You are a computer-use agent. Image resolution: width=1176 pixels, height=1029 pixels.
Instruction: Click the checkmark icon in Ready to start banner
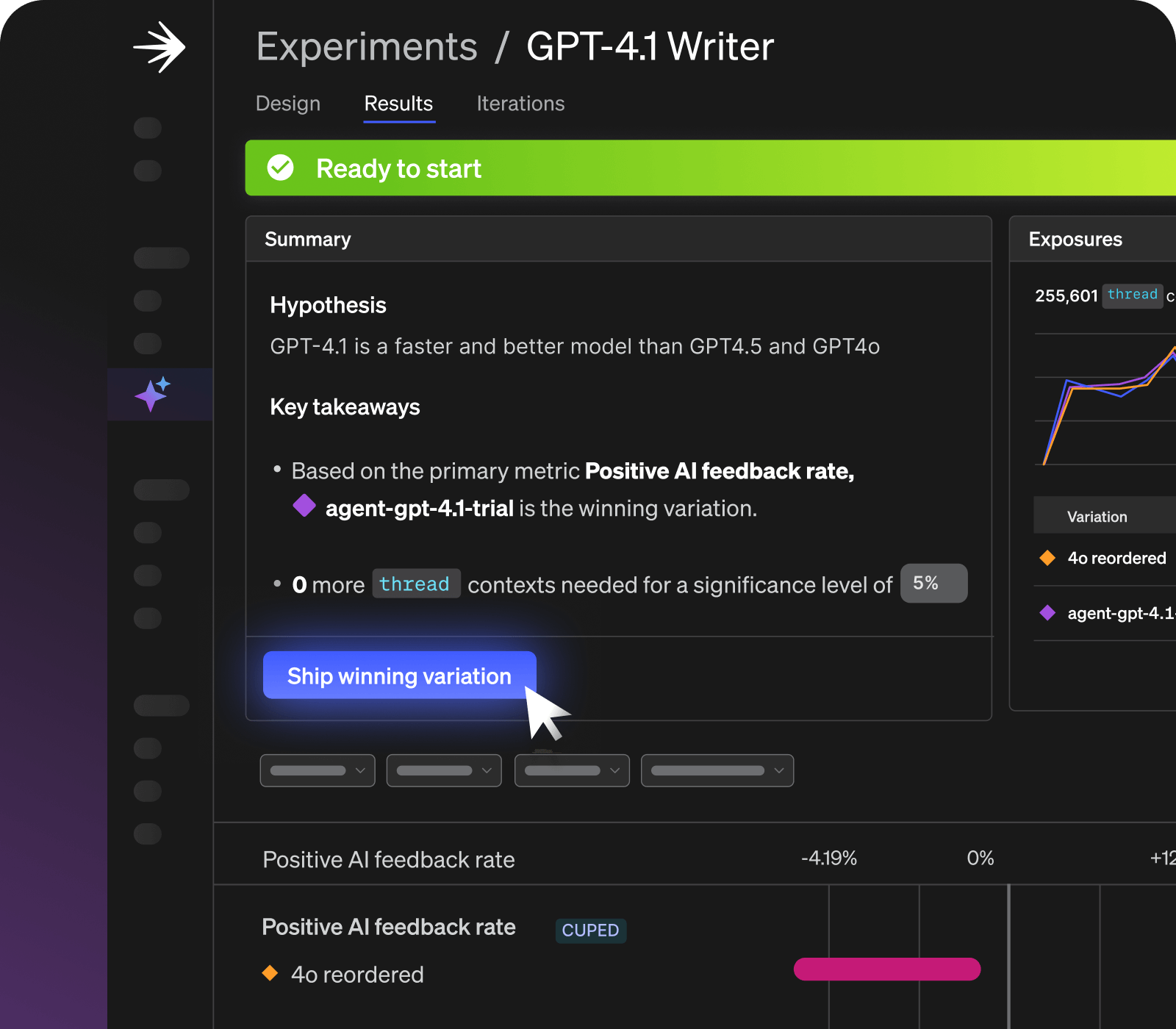click(x=280, y=168)
